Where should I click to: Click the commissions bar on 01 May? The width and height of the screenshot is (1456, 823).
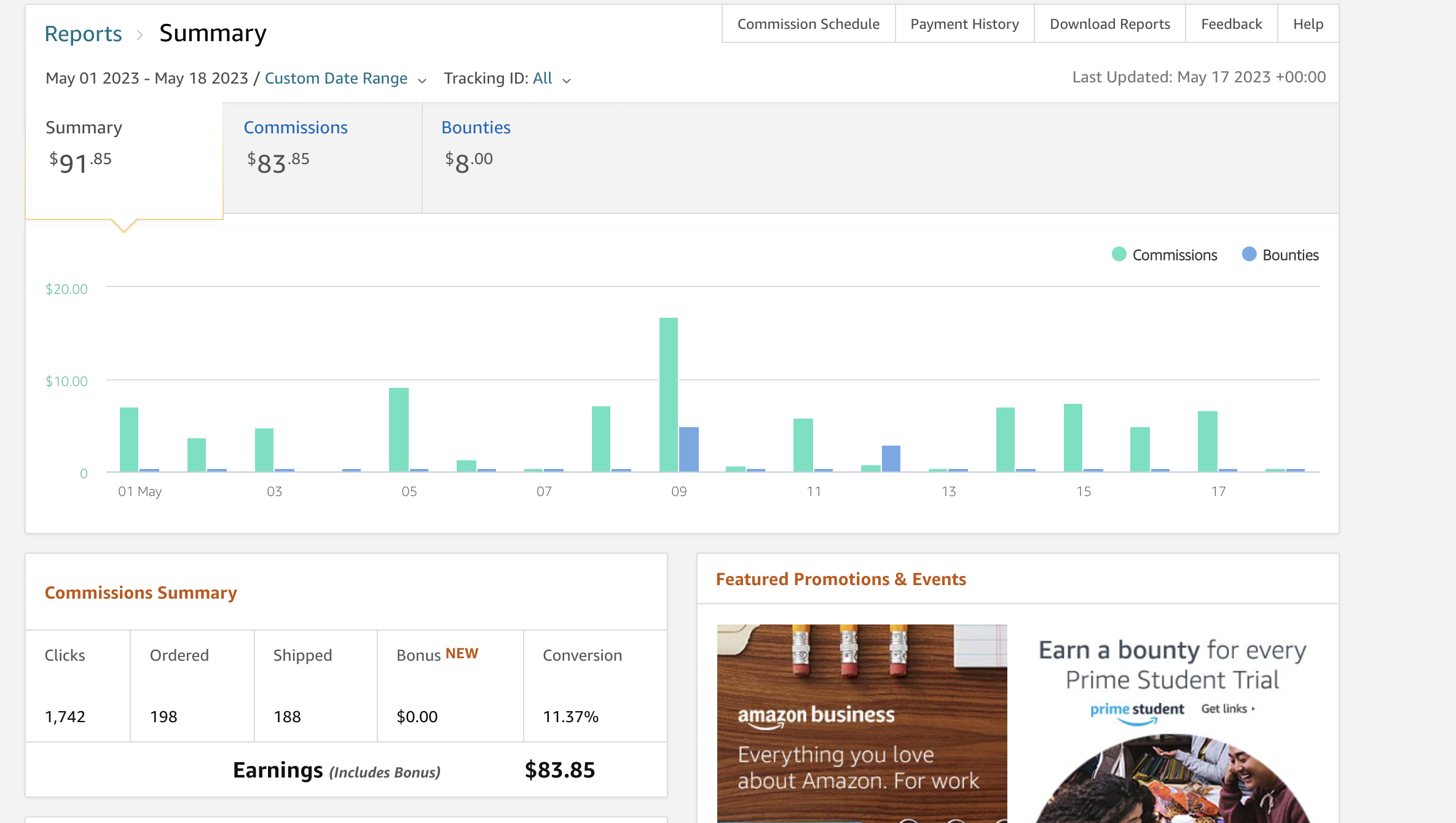tap(129, 439)
